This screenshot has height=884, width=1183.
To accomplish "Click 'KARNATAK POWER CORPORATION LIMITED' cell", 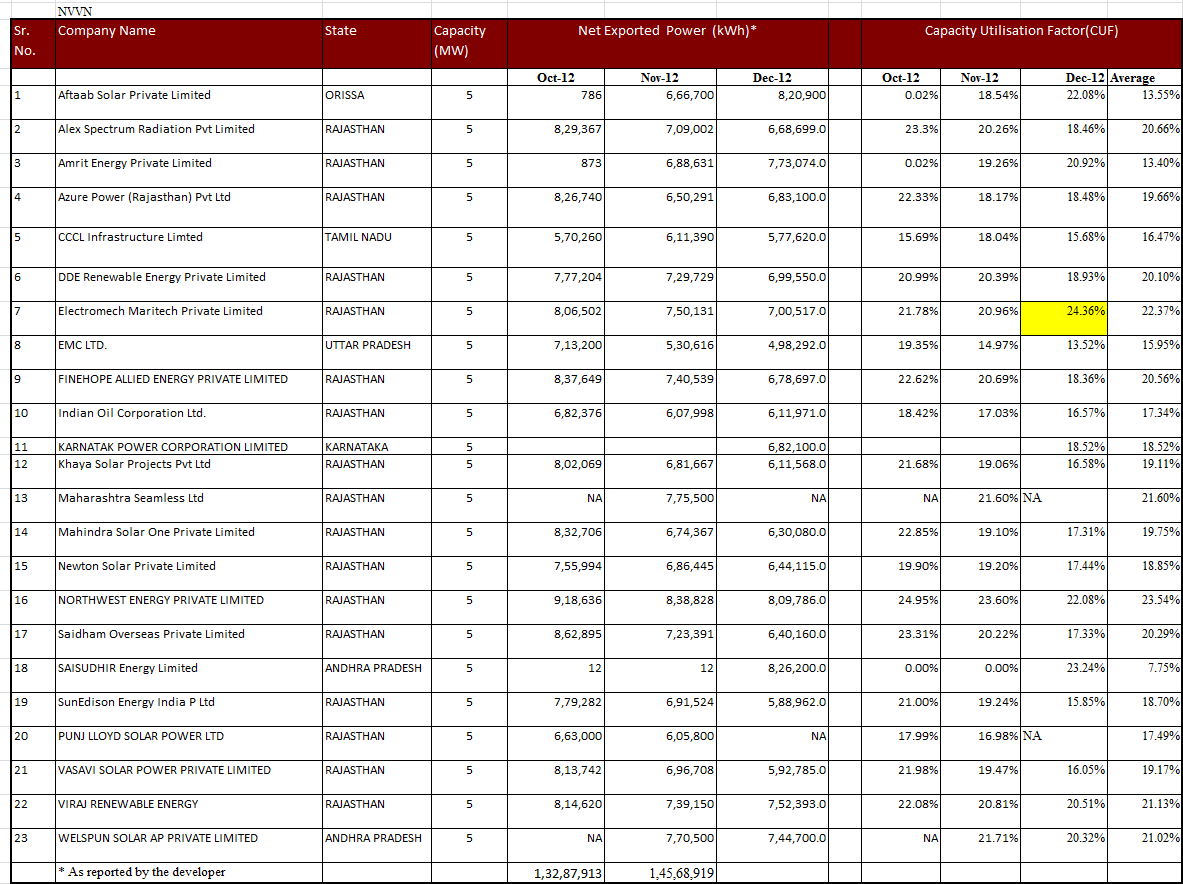I will pos(189,446).
